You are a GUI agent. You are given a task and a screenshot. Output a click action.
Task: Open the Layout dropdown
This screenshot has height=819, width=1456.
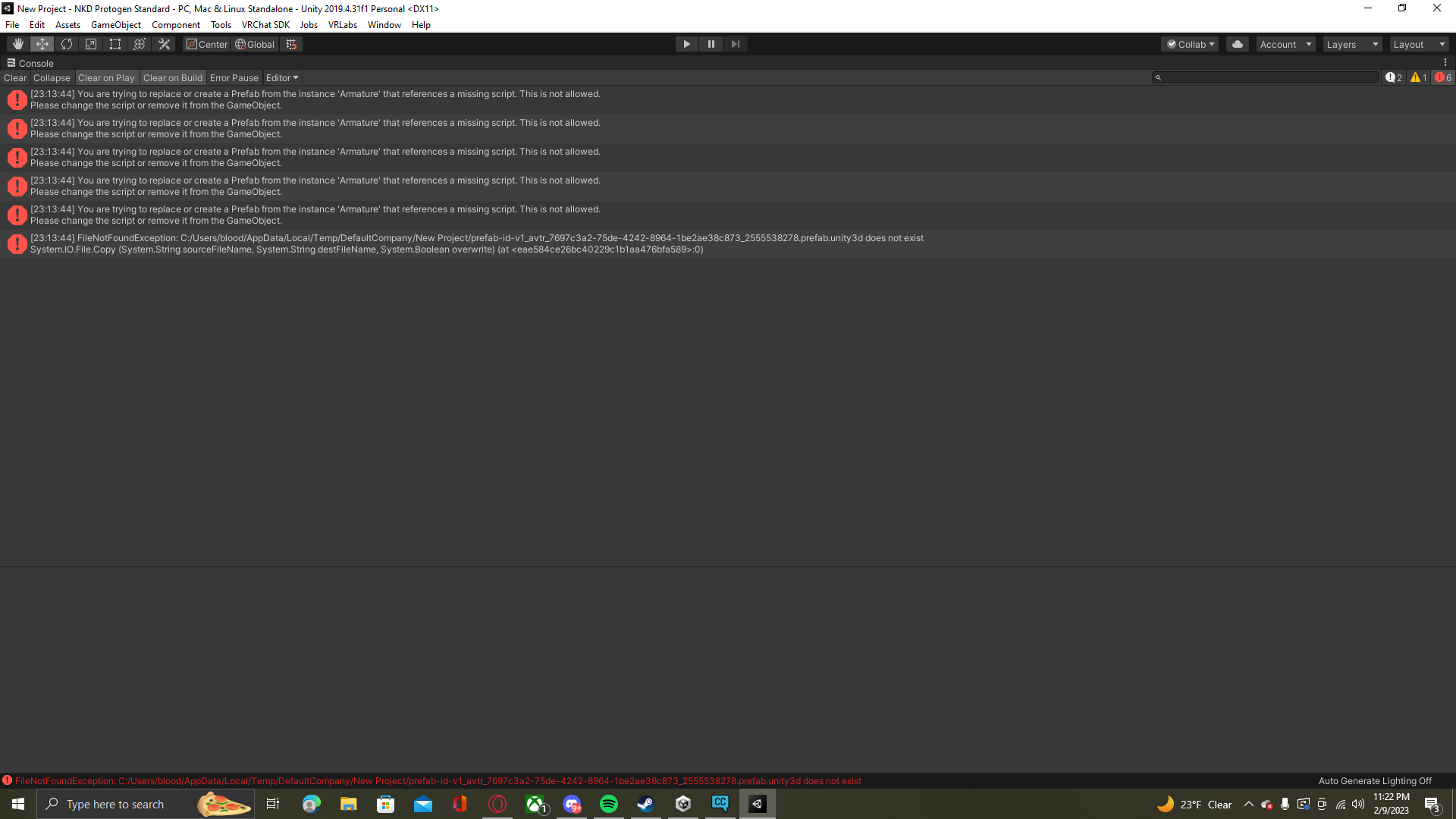pyautogui.click(x=1419, y=44)
